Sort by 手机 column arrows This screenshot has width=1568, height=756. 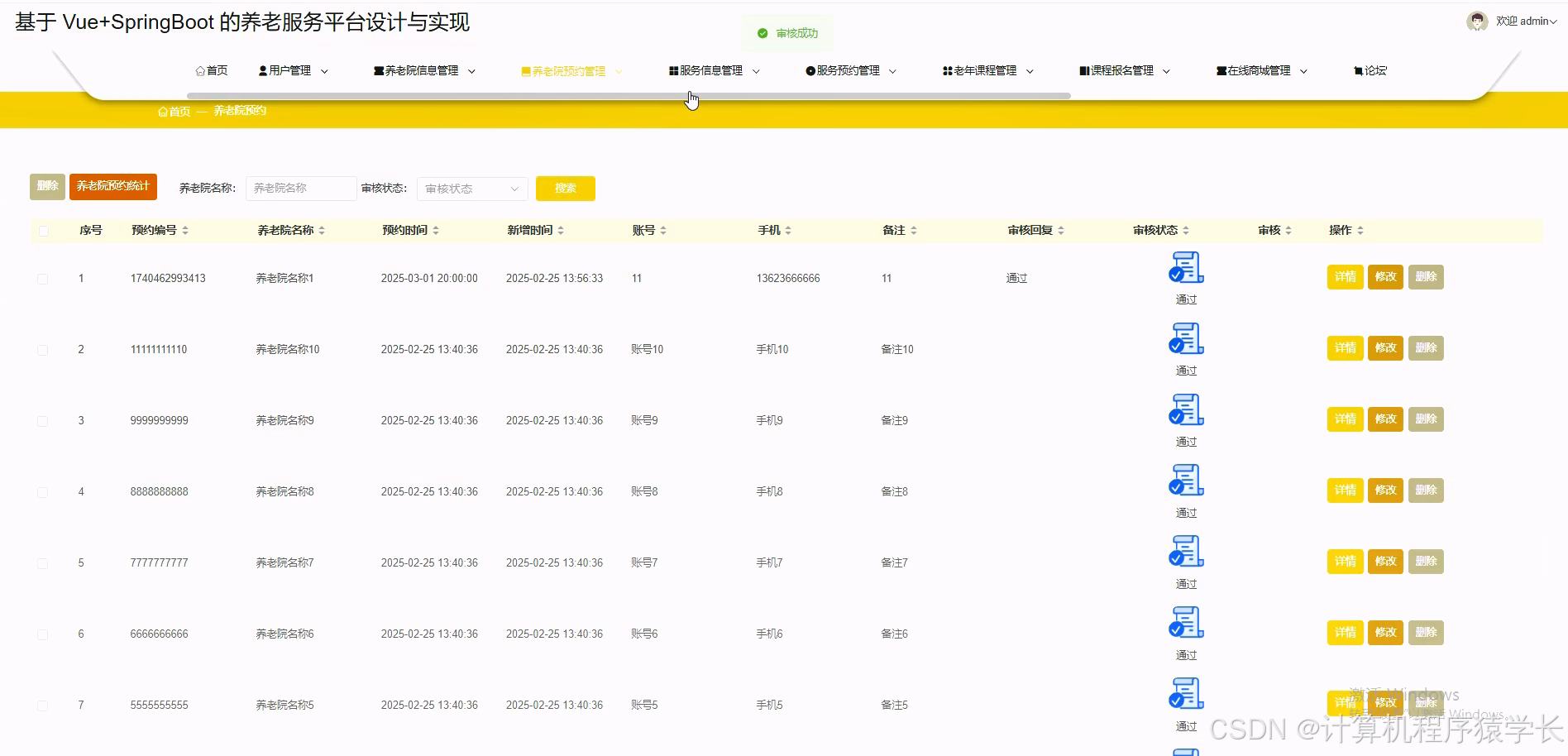pyautogui.click(x=788, y=231)
